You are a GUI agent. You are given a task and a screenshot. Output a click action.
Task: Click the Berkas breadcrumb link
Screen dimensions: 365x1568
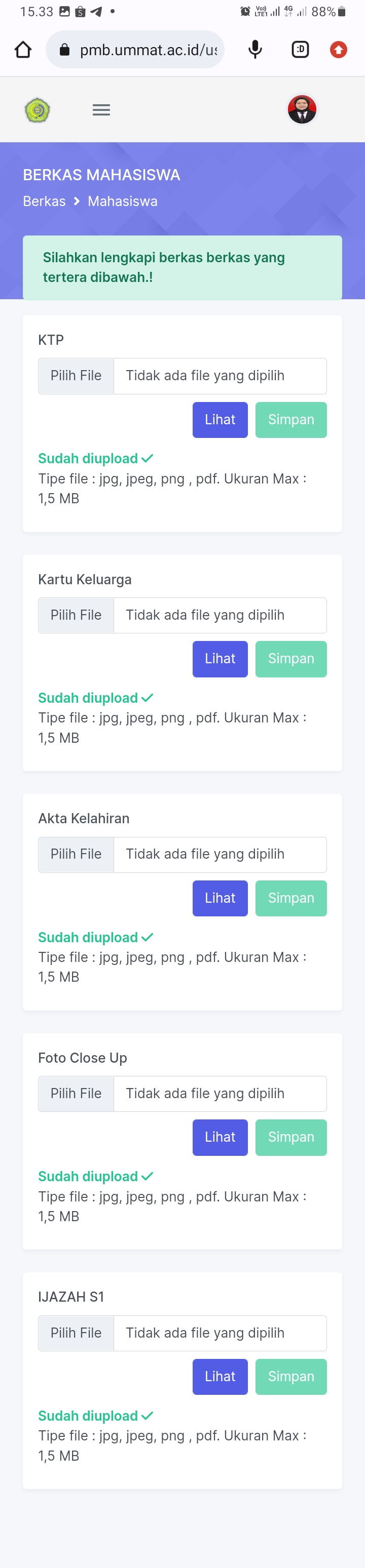tap(44, 202)
